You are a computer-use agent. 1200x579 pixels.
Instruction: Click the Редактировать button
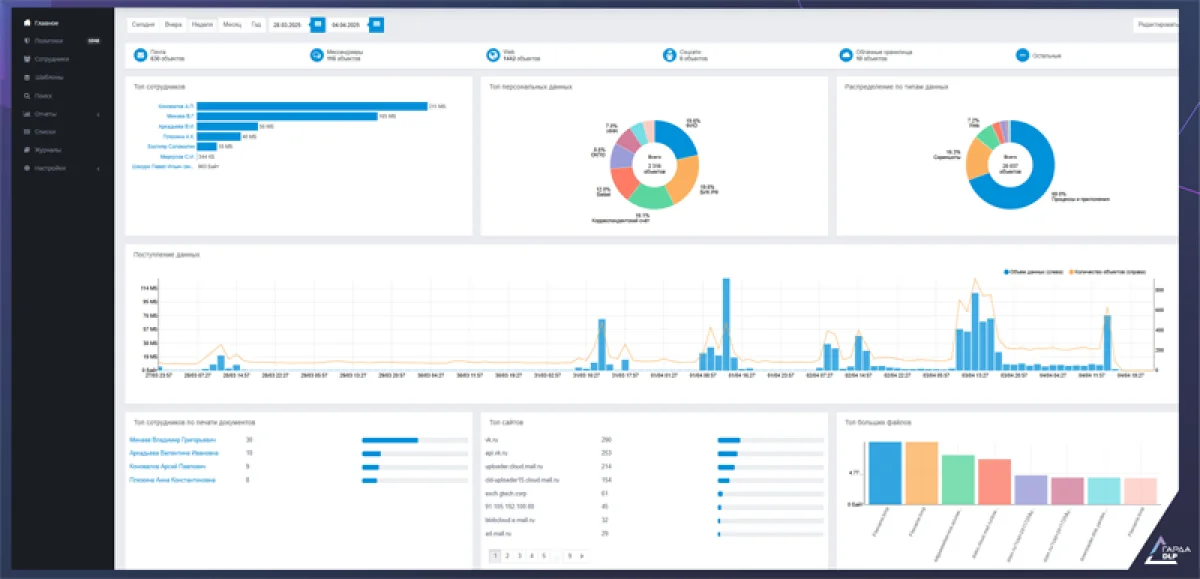(1158, 24)
